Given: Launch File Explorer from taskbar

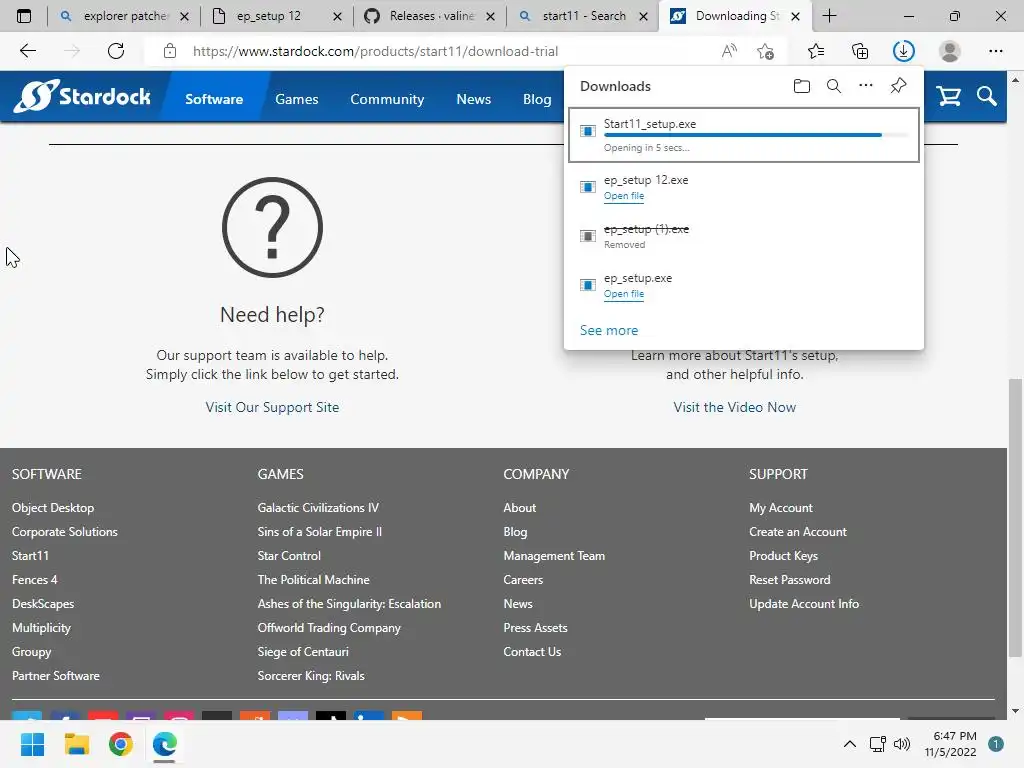Looking at the screenshot, I should tap(76, 744).
